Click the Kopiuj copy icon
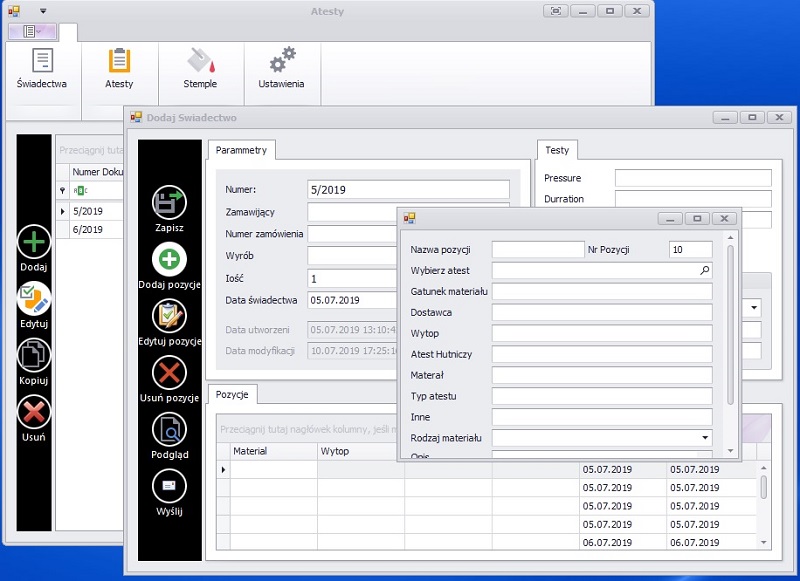This screenshot has height=581, width=800. pyautogui.click(x=34, y=355)
